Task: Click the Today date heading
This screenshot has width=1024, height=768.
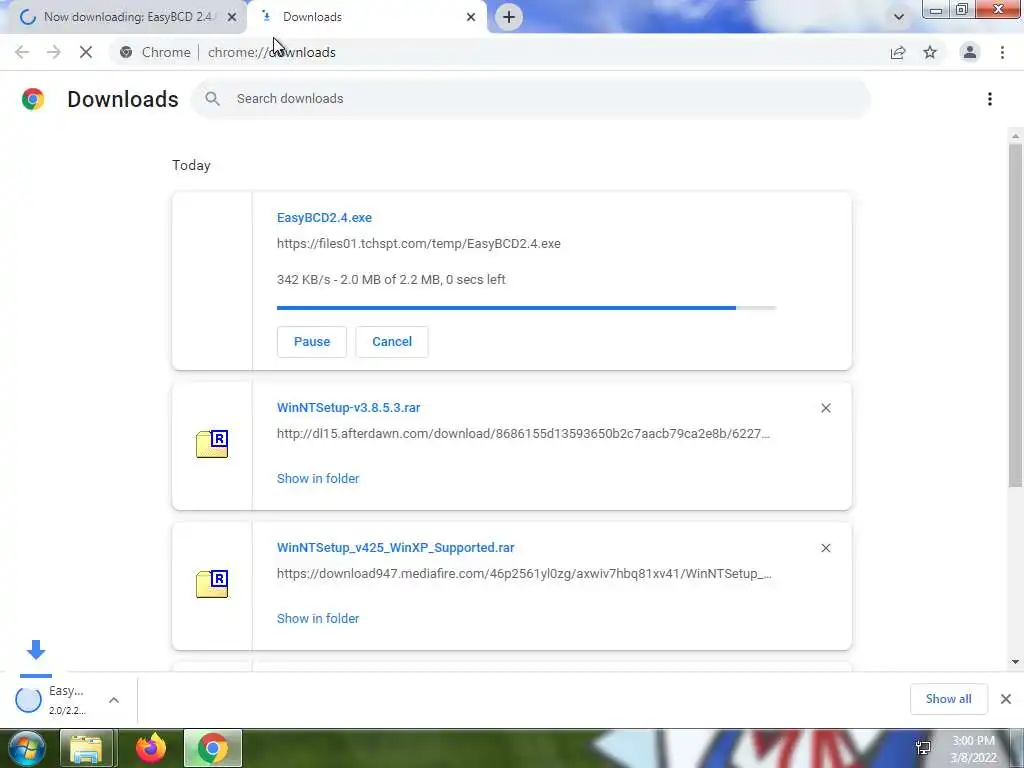Action: coord(191,165)
